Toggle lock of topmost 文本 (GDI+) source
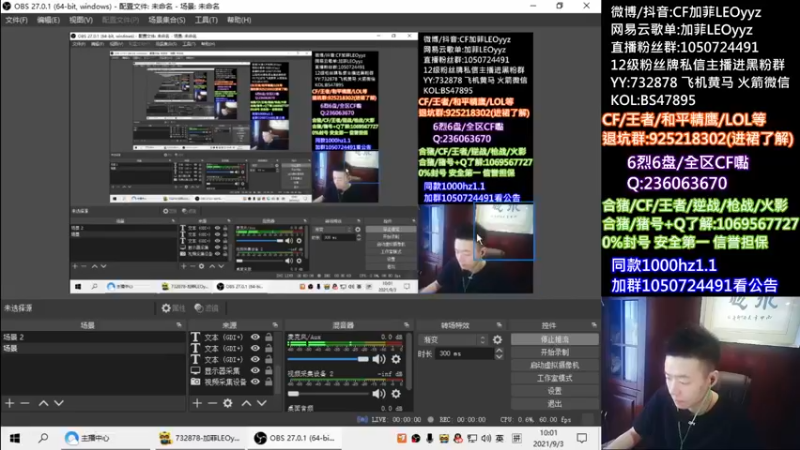The height and width of the screenshot is (450, 800). (x=269, y=337)
